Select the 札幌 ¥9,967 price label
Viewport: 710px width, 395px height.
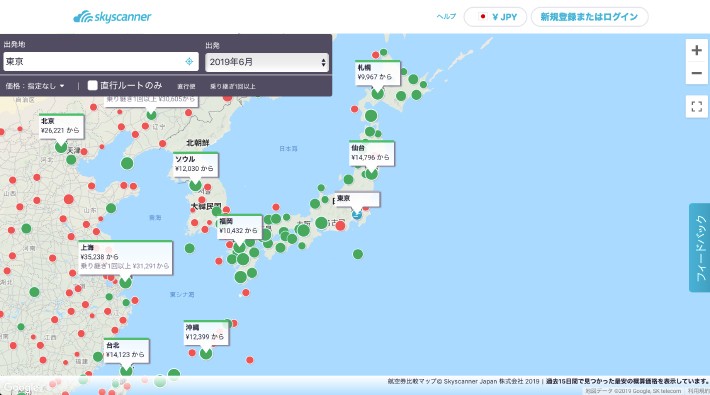tap(377, 72)
